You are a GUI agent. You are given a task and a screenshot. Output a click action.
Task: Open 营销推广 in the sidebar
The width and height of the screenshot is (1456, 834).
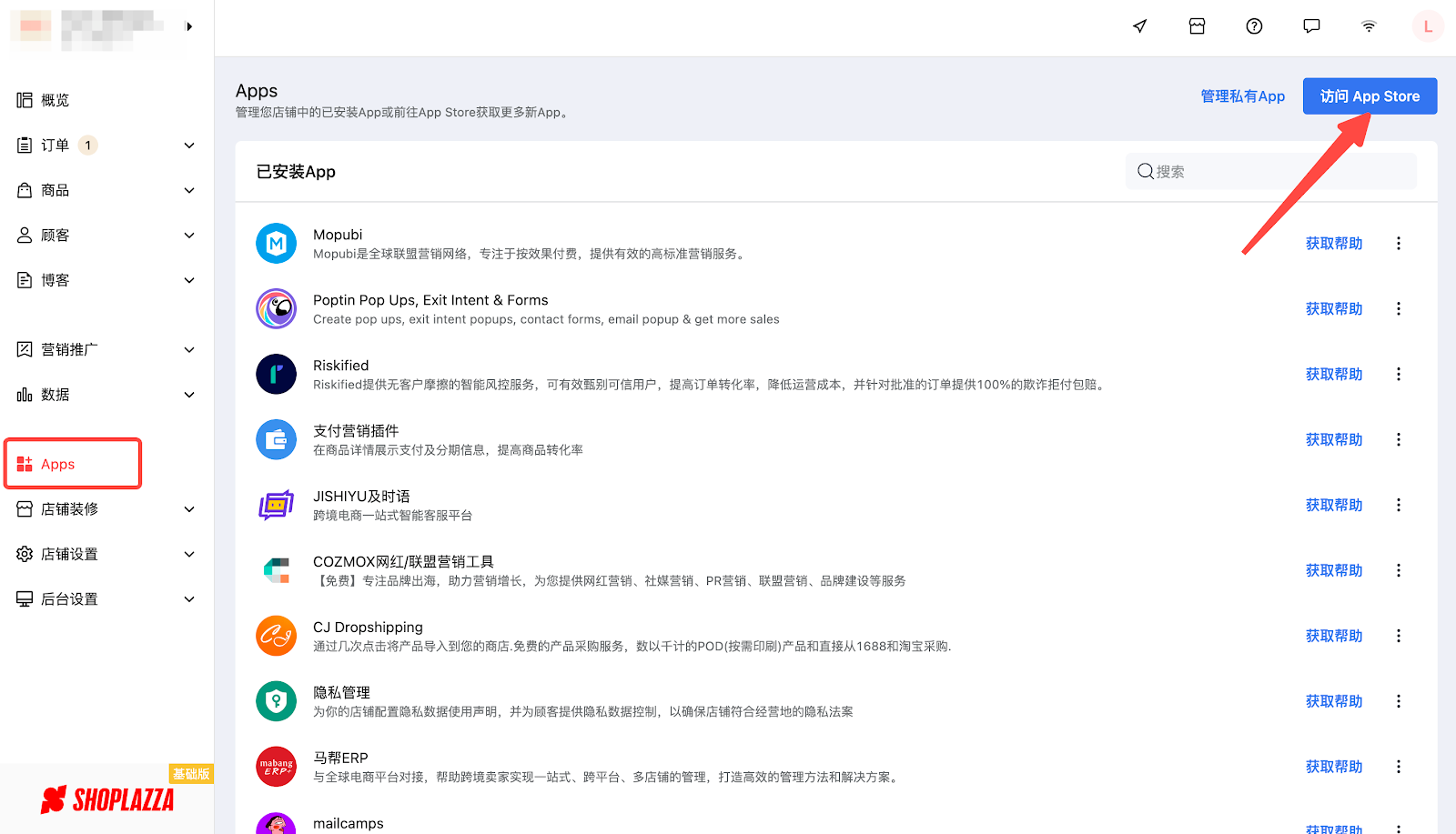point(69,349)
